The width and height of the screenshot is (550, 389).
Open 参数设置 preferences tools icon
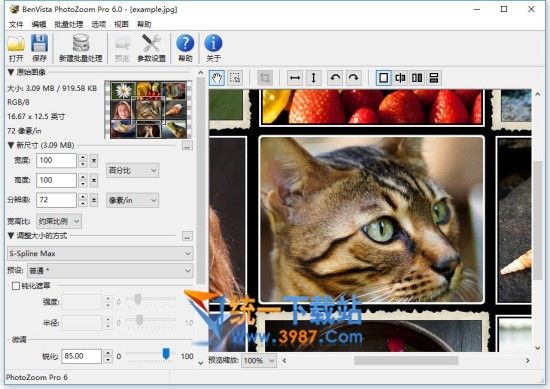tap(151, 48)
